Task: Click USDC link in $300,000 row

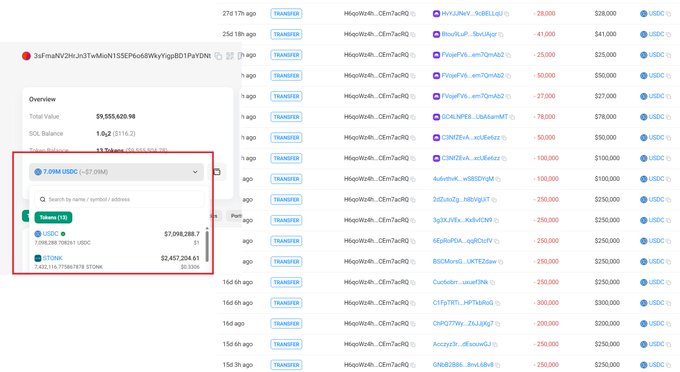Action: 656,303
